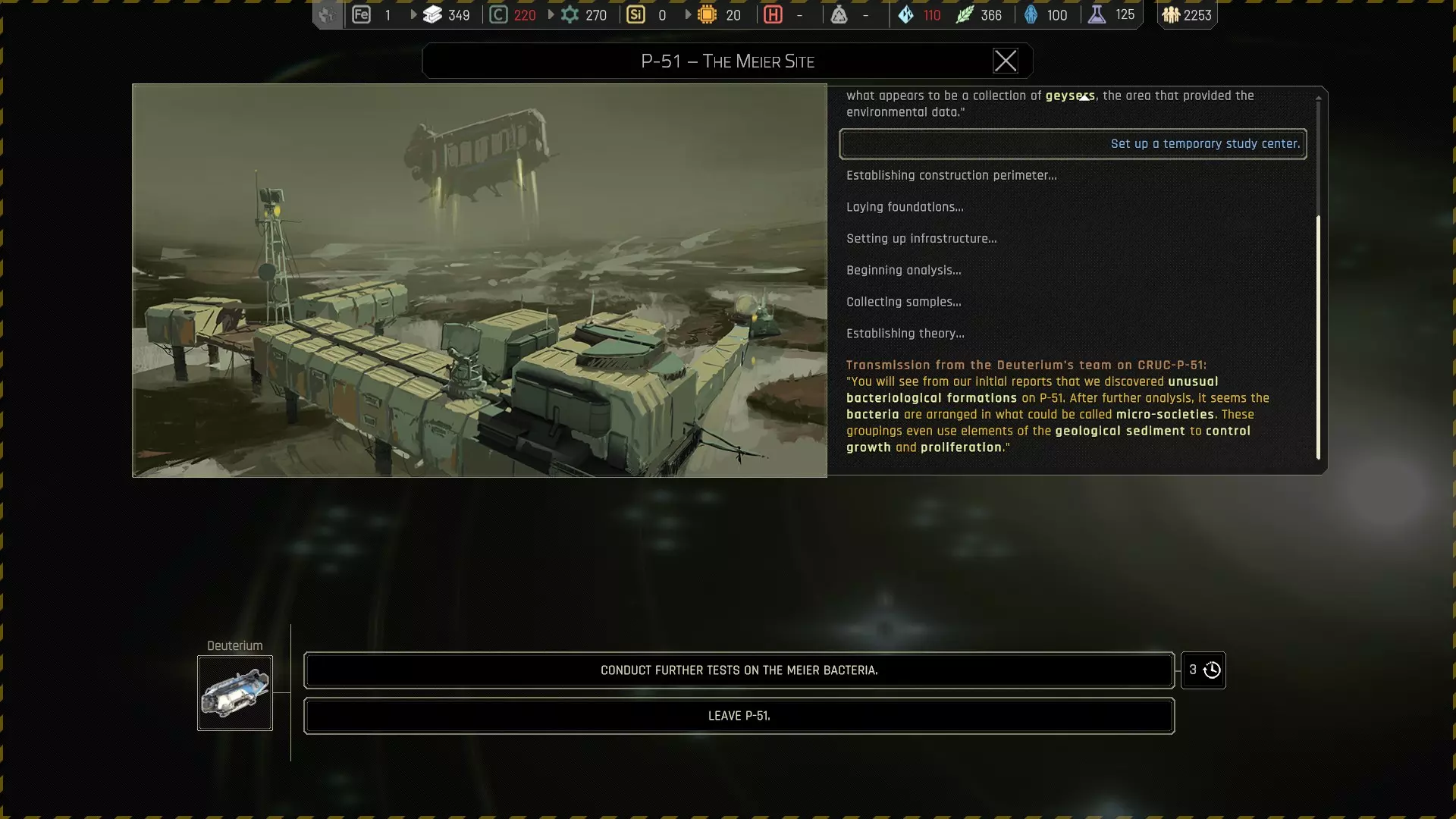The height and width of the screenshot is (819, 1456).
Task: Click the triangular alloy resource icon
Action: (839, 15)
